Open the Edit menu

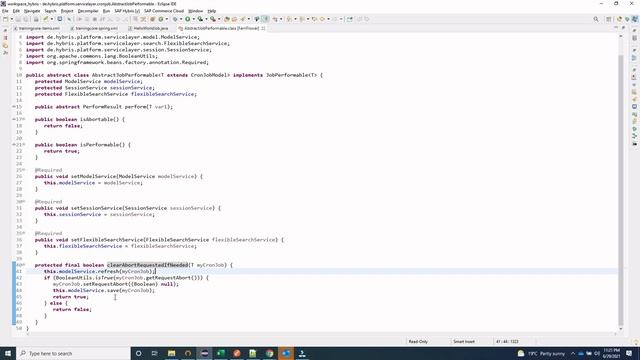pyautogui.click(x=16, y=11)
